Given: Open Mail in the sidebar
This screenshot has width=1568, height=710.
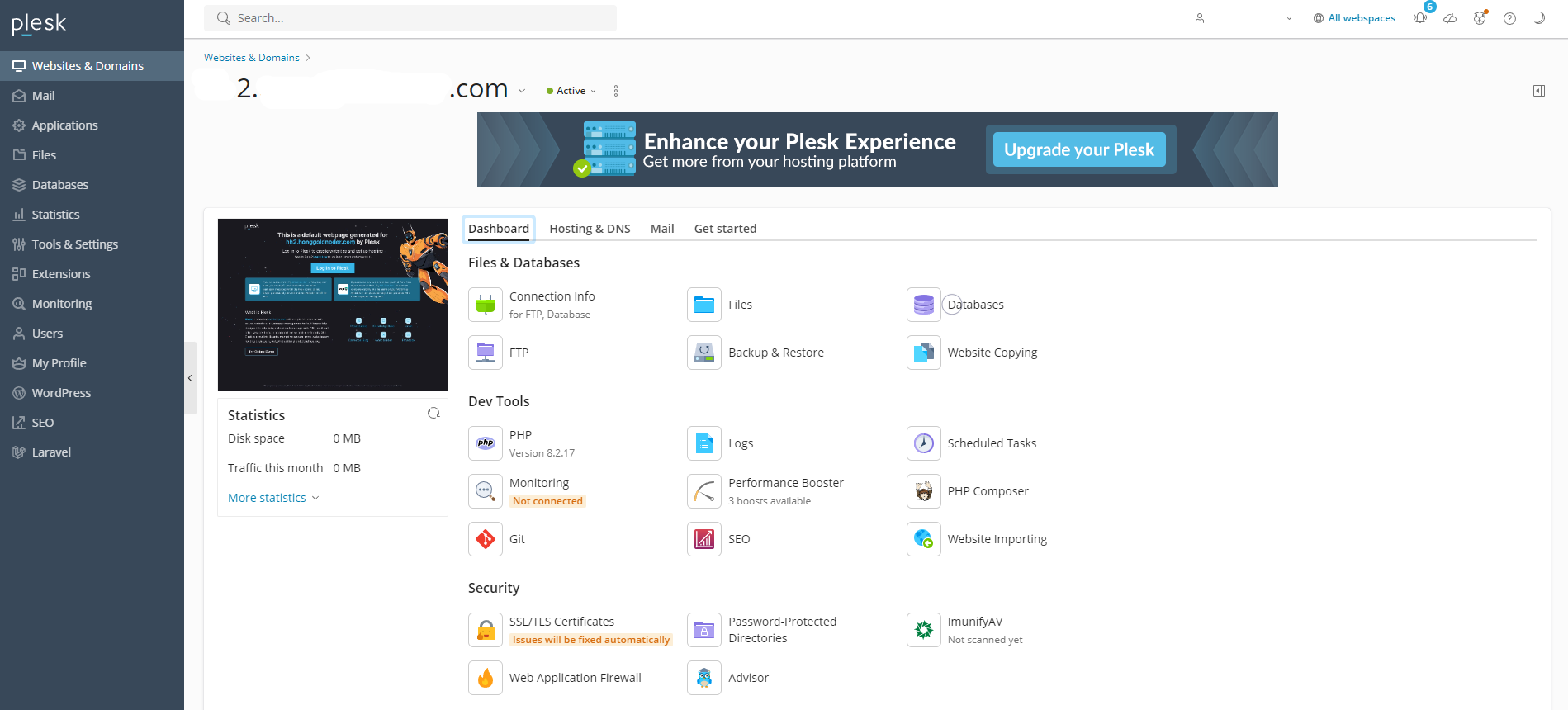Looking at the screenshot, I should [92, 96].
